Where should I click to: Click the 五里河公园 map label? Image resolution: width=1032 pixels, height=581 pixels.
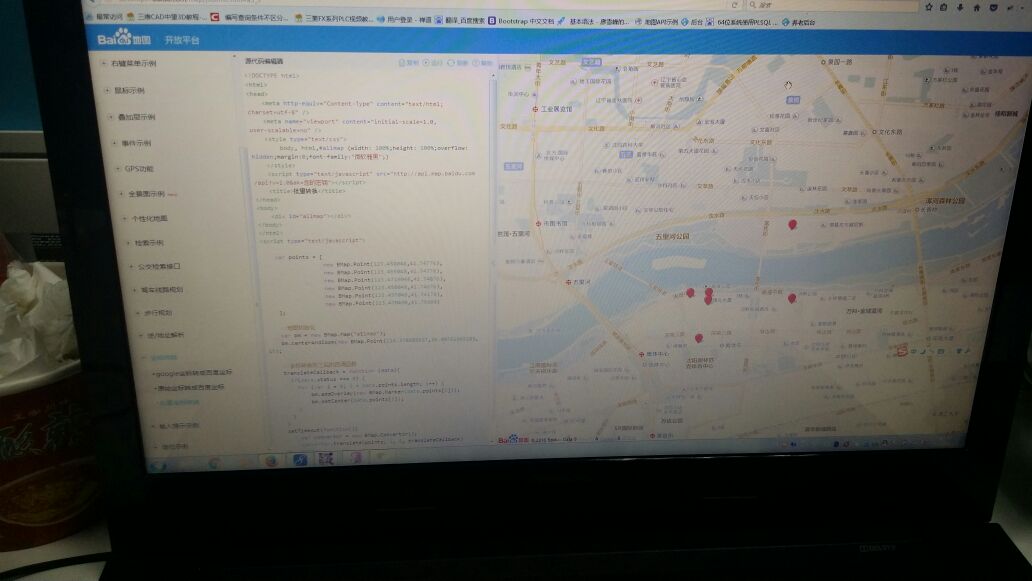click(673, 236)
